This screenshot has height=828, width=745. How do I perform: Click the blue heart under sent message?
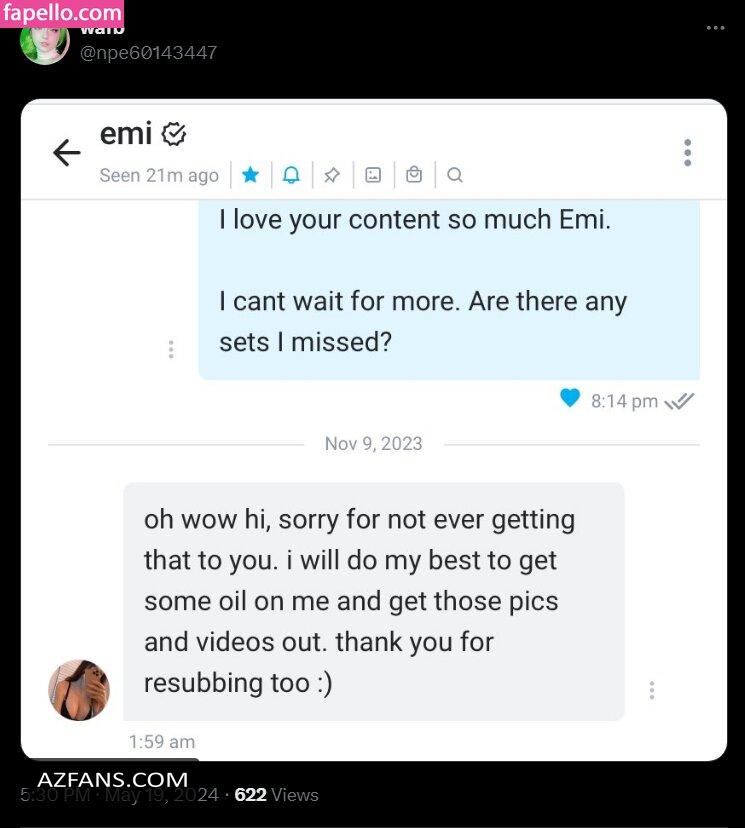[570, 399]
